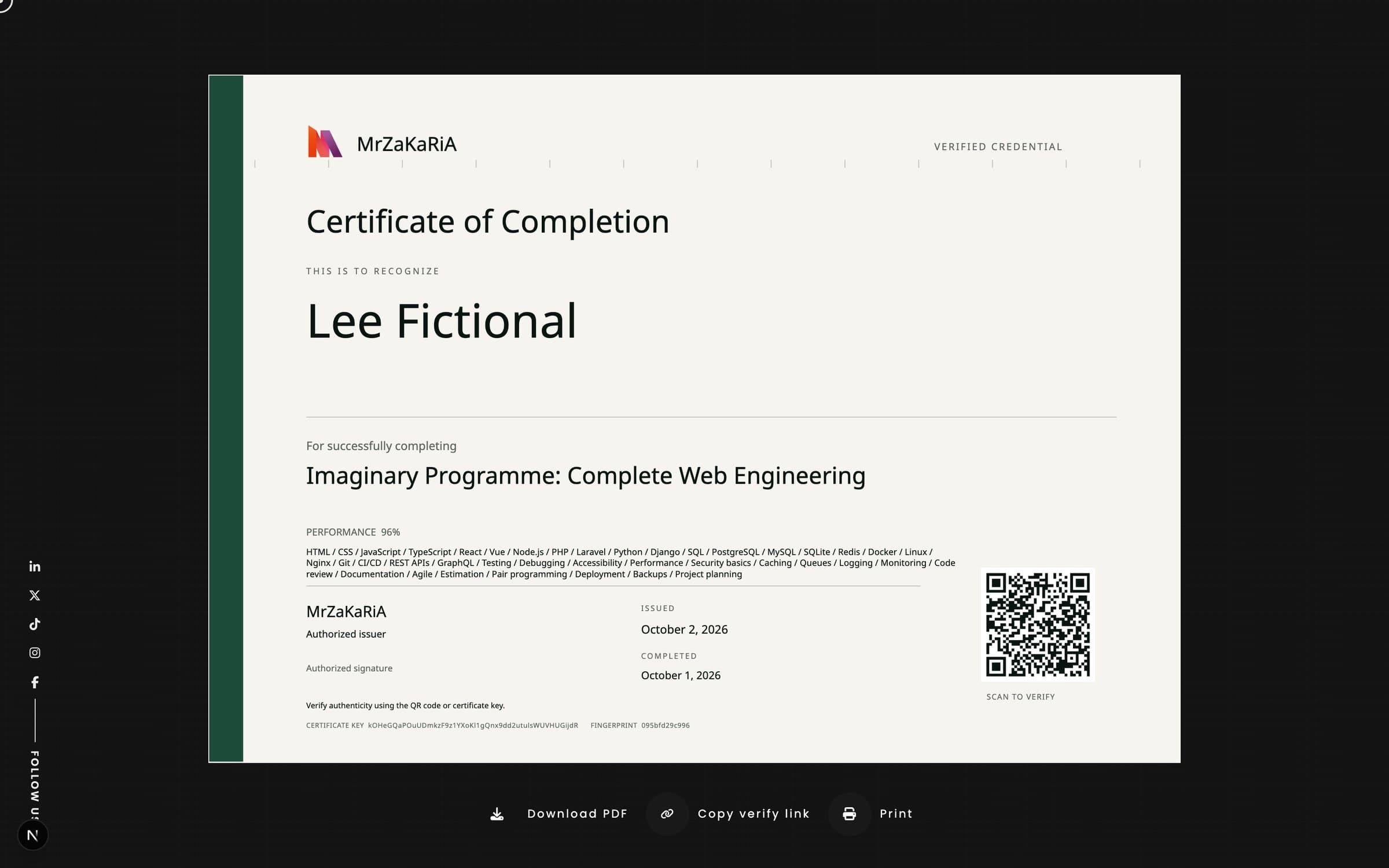Viewport: 1389px width, 868px height.
Task: Click the Authorized signature label
Action: pos(349,668)
